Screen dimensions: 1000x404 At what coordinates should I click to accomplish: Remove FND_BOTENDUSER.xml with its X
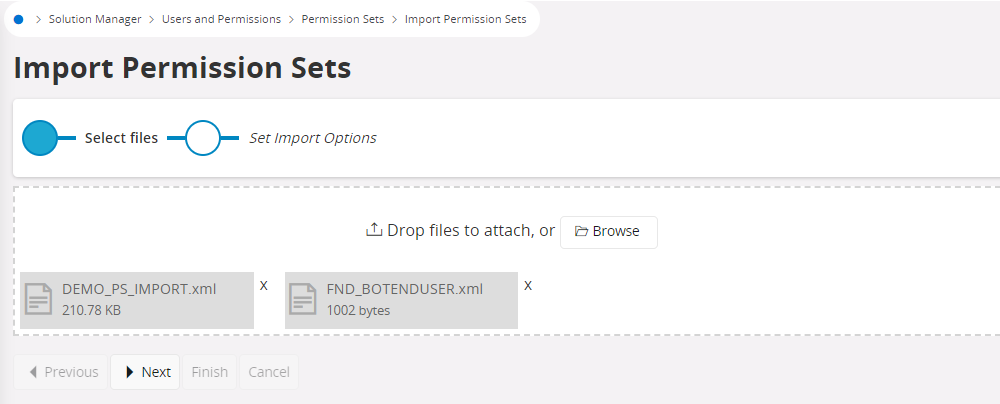[528, 285]
